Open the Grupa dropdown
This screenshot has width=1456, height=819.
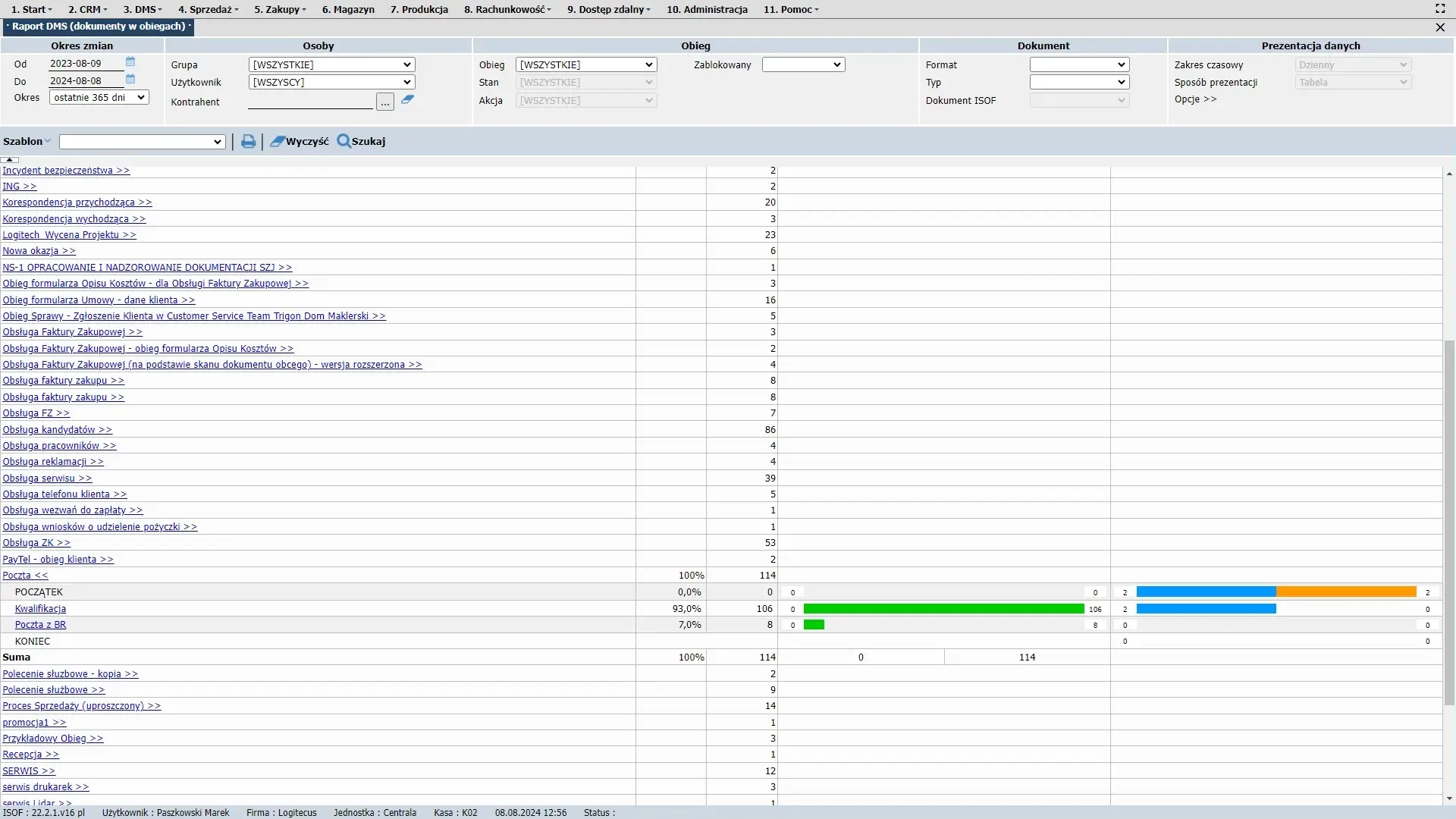[331, 65]
